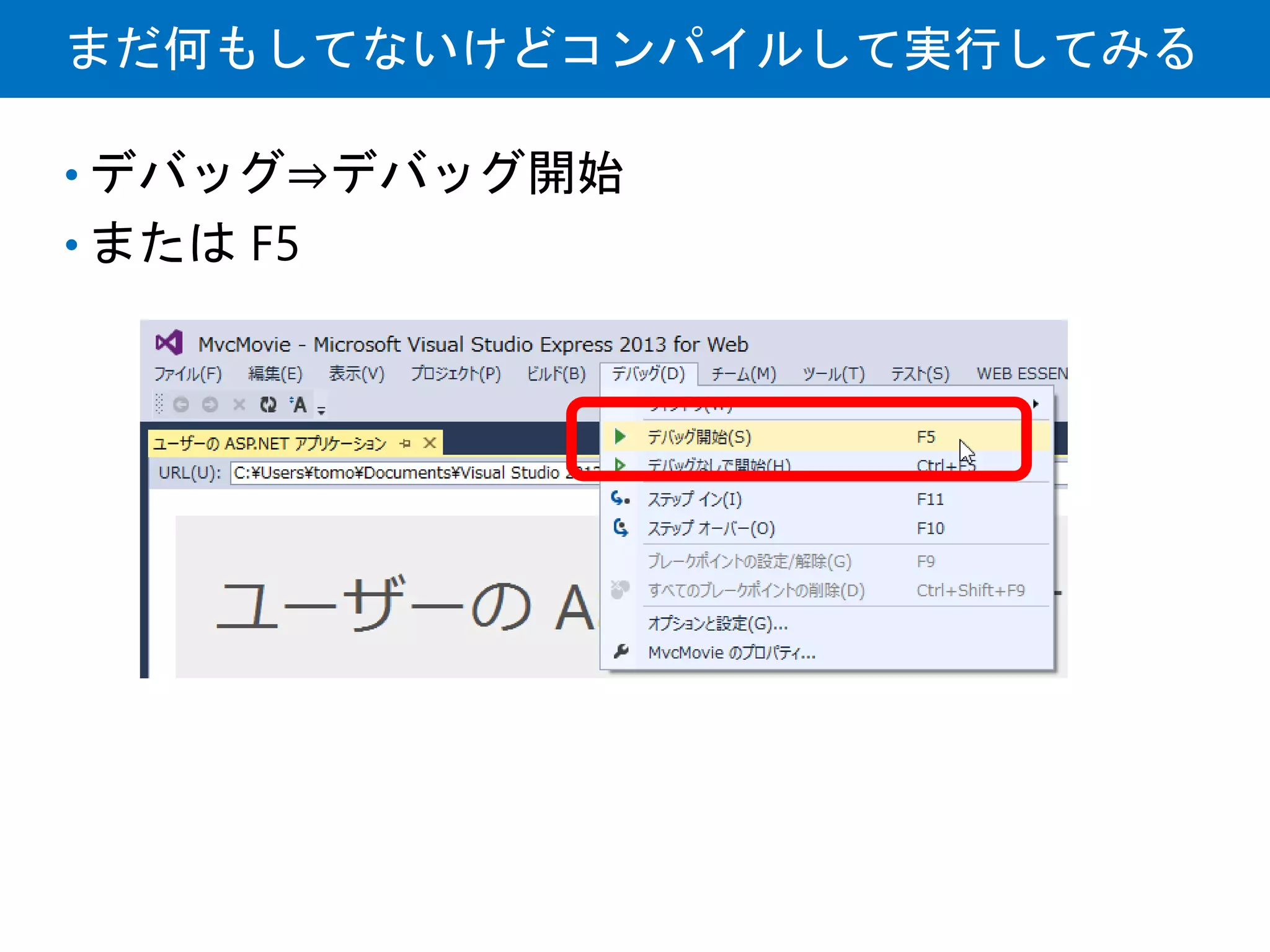Click the back navigation toolbar icon

click(181, 405)
